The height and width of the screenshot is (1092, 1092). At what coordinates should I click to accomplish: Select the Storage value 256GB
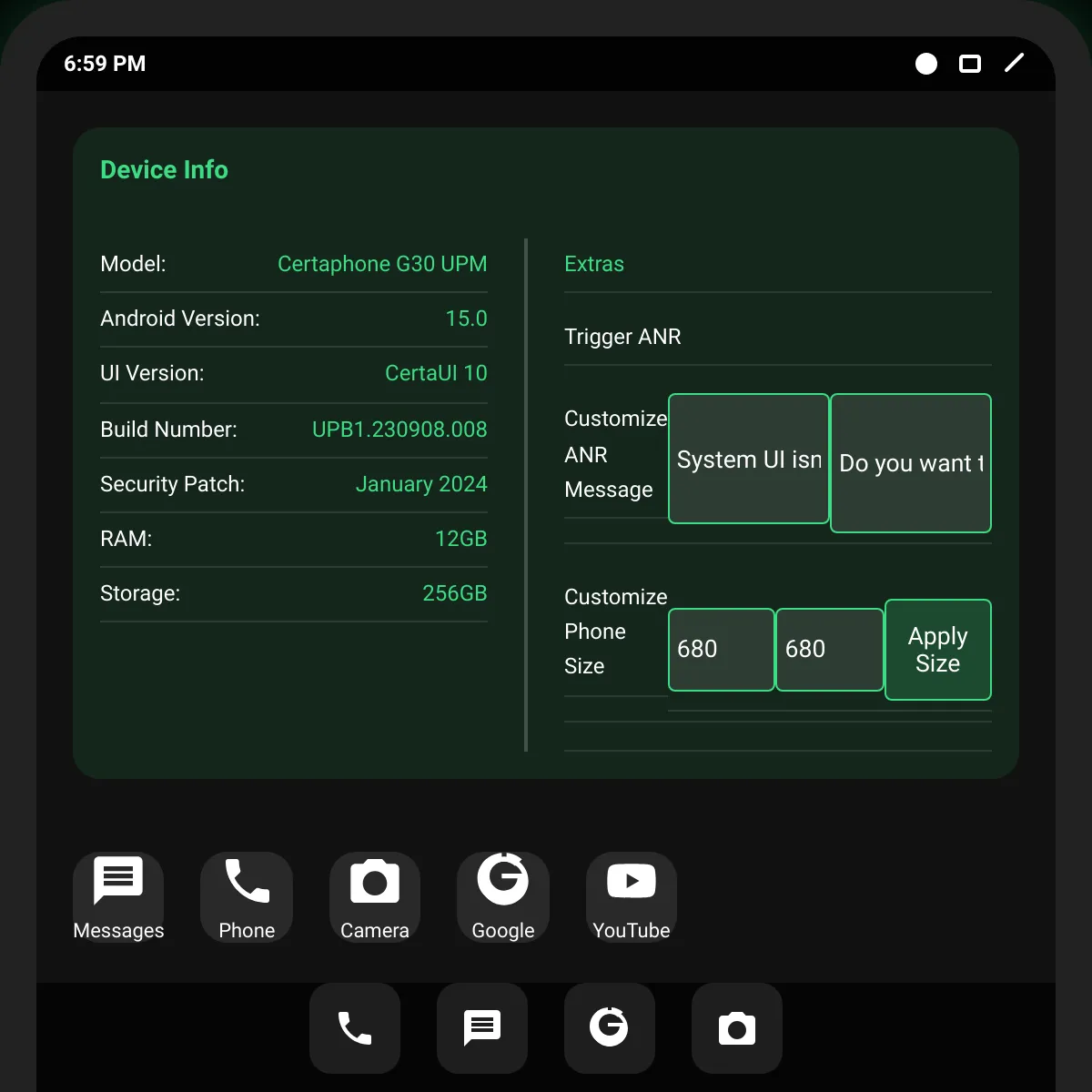[x=455, y=593]
